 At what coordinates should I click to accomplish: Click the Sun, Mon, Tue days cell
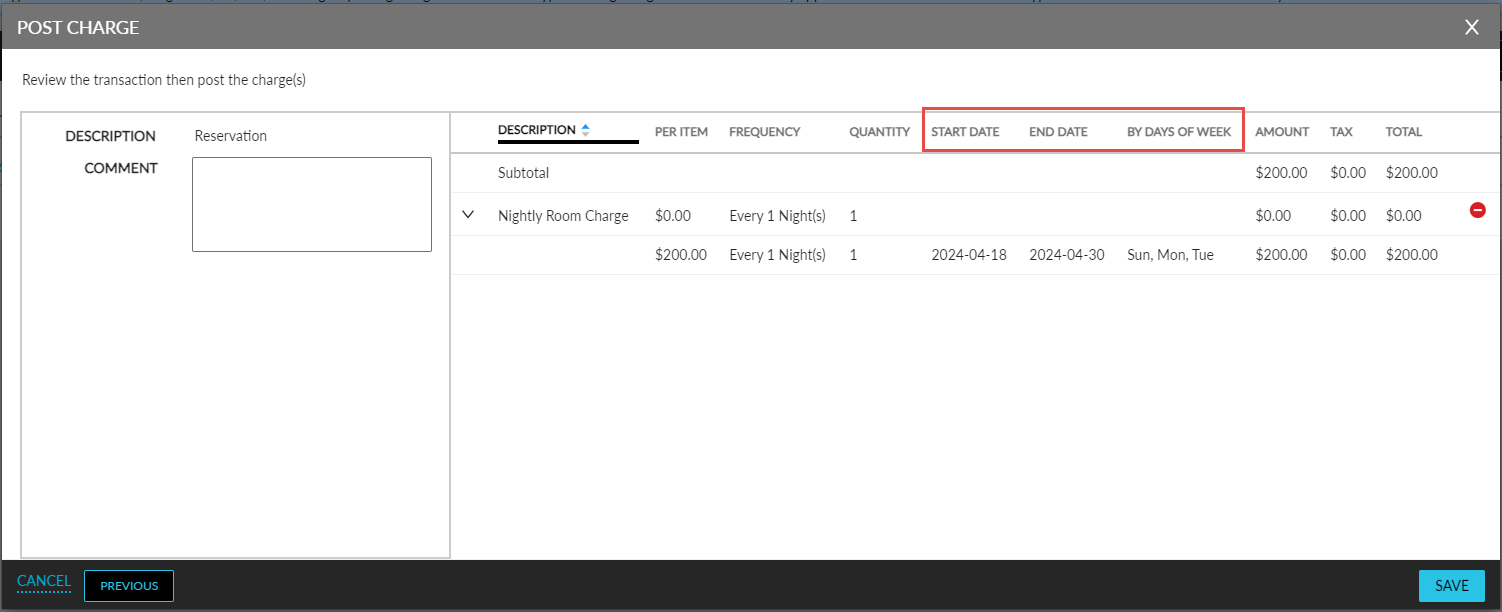[1170, 255]
